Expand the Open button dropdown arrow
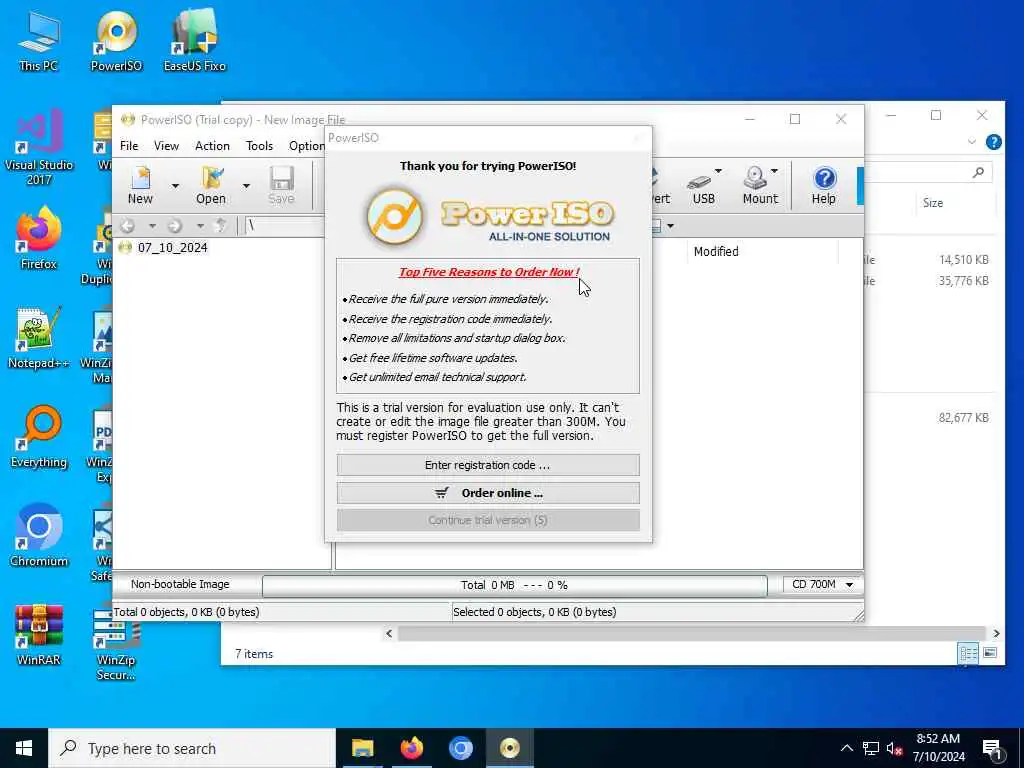 click(246, 186)
